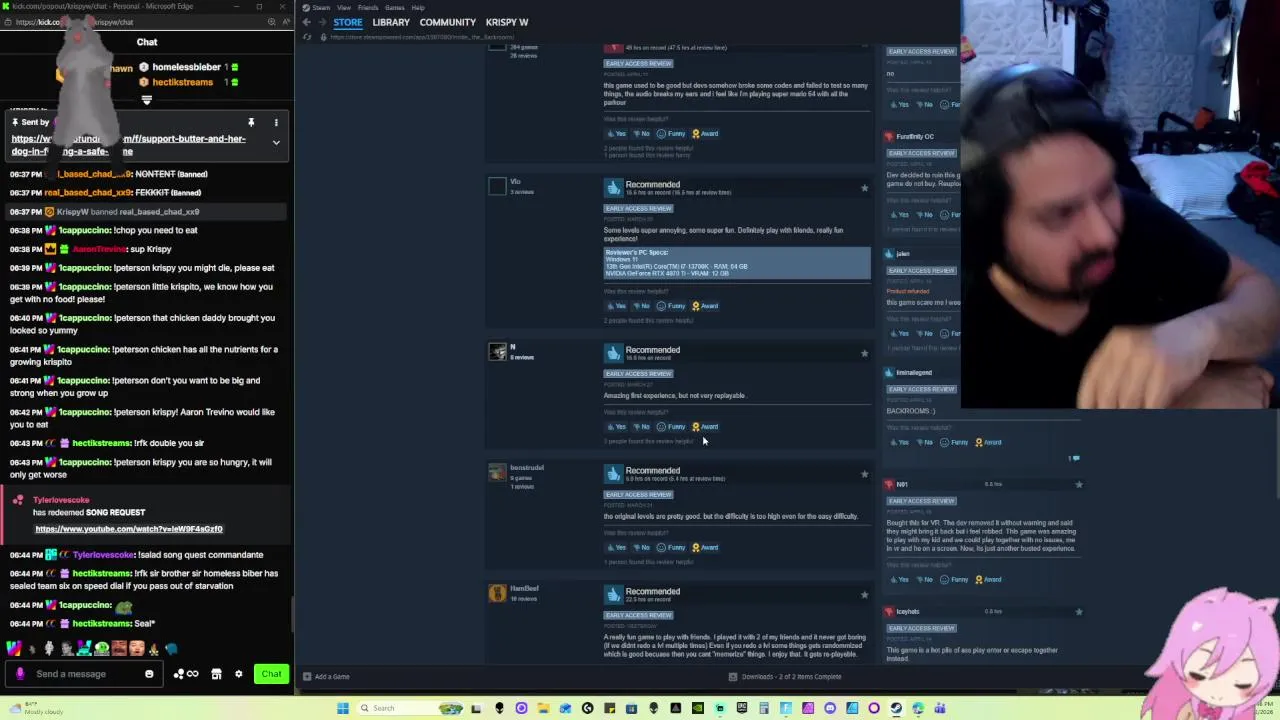Click the thumbs-up icon on Vio's review
This screenshot has height=720, width=1280.
pos(613,187)
